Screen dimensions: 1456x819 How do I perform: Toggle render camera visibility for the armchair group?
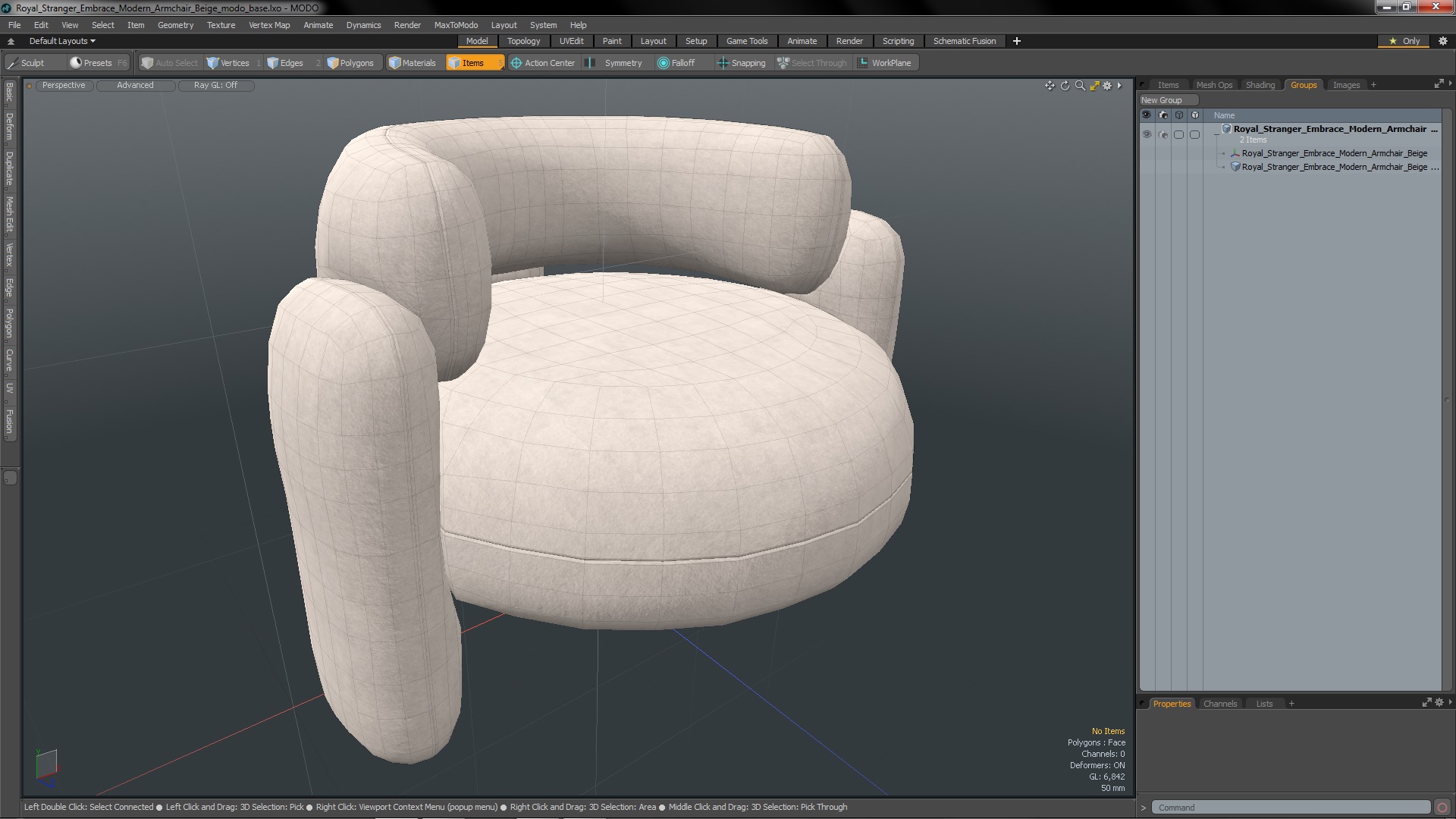[x=1163, y=134]
